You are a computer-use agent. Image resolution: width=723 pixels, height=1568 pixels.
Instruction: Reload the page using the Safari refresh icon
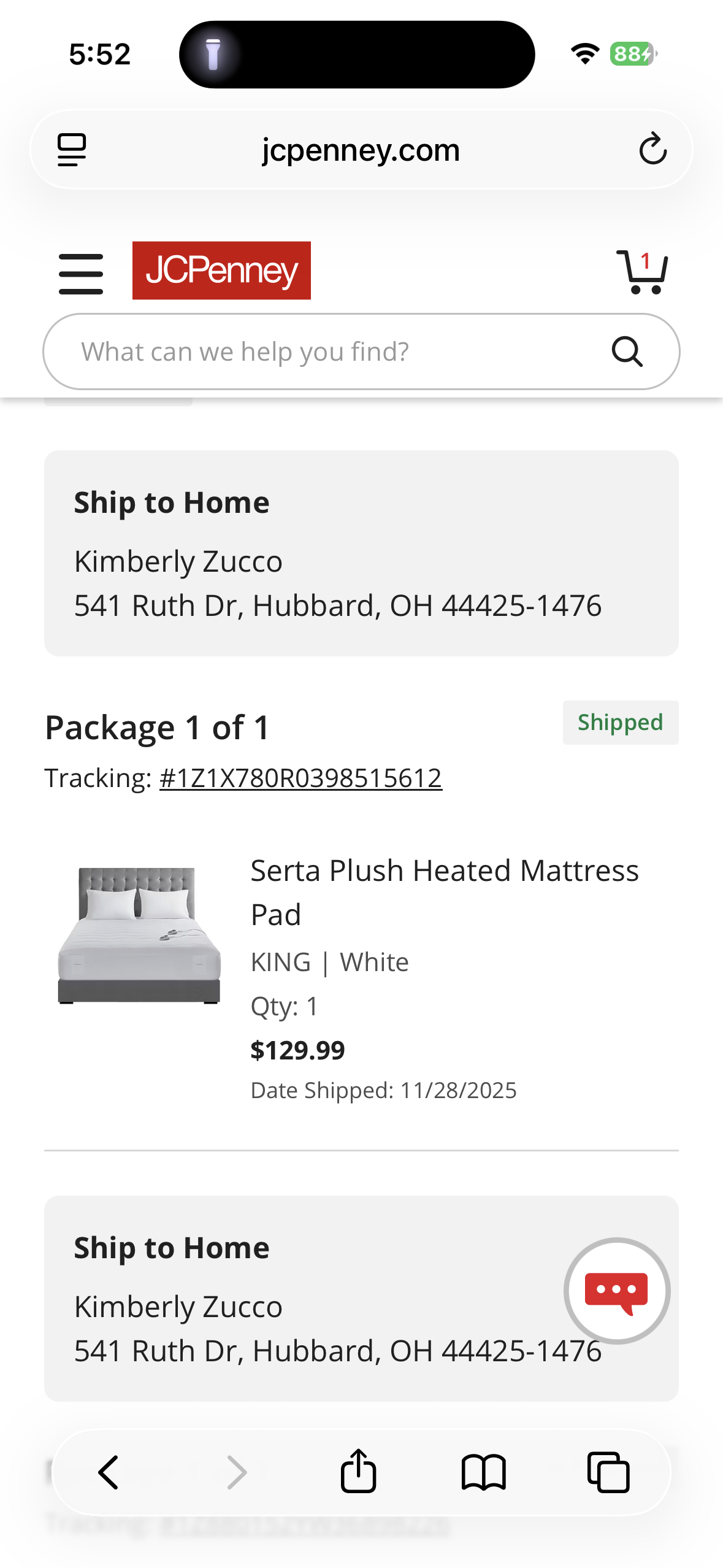tap(652, 149)
